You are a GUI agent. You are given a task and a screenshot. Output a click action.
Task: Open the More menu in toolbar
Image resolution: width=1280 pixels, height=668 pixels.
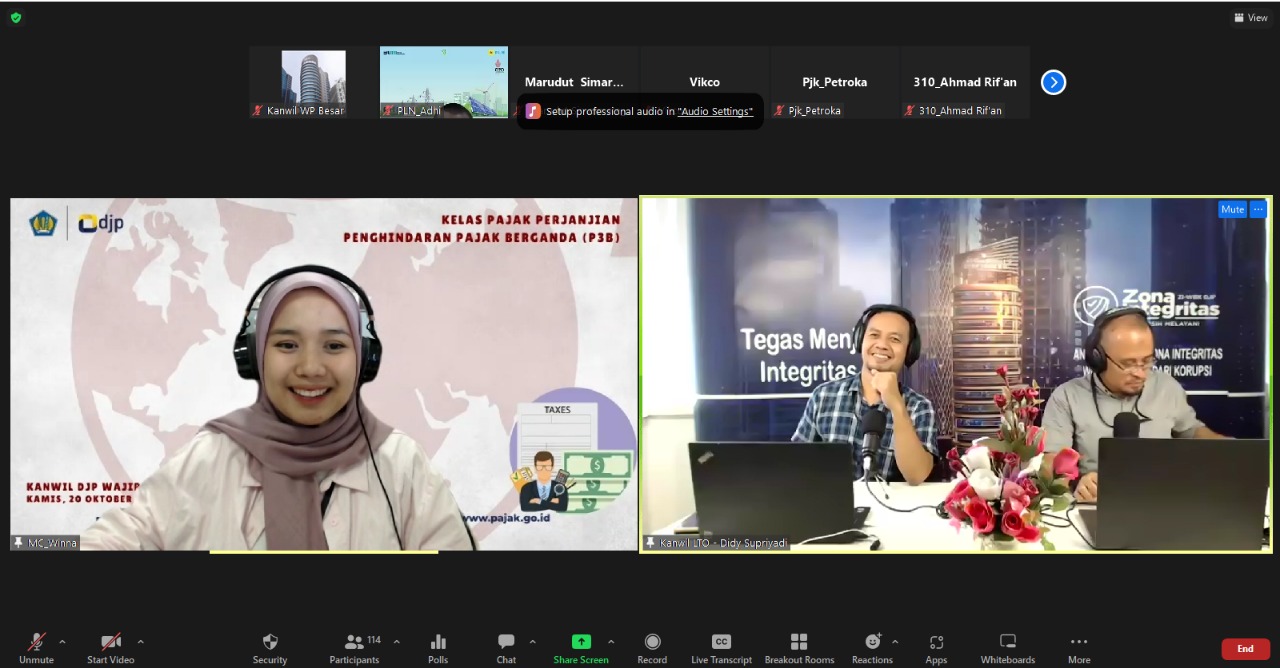pos(1078,642)
